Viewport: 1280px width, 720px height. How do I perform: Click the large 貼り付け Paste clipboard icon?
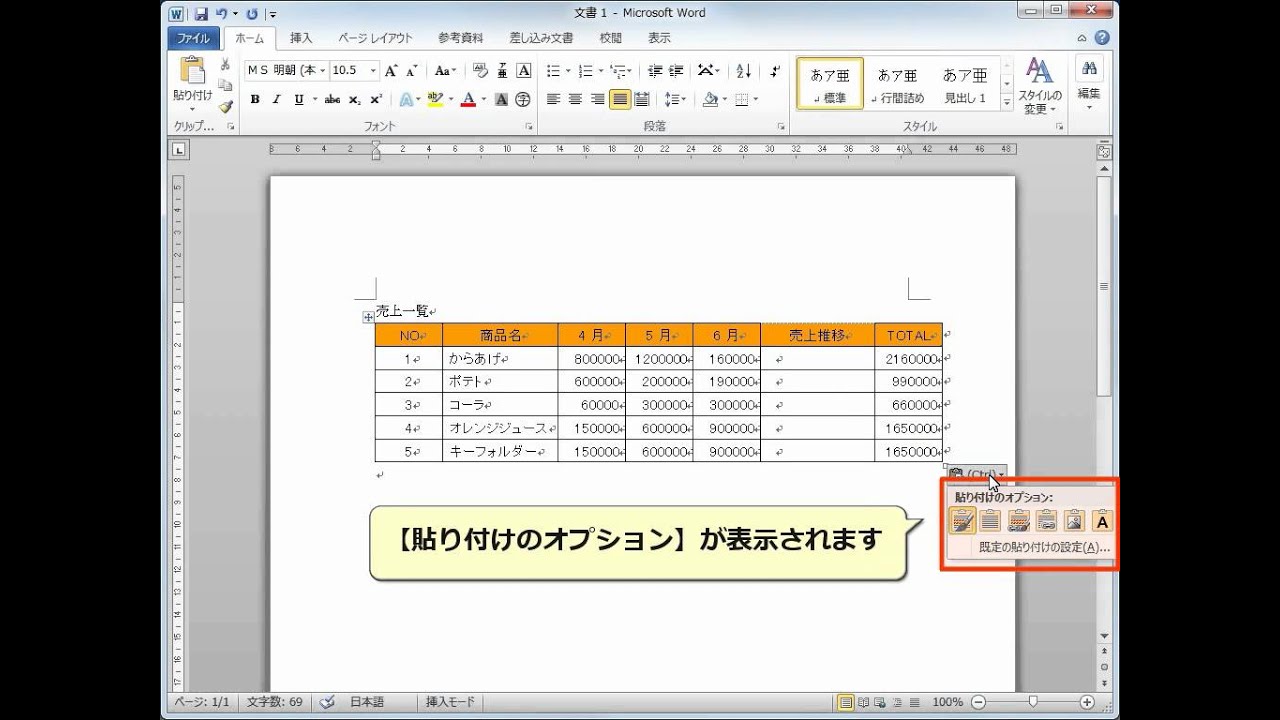pos(192,71)
